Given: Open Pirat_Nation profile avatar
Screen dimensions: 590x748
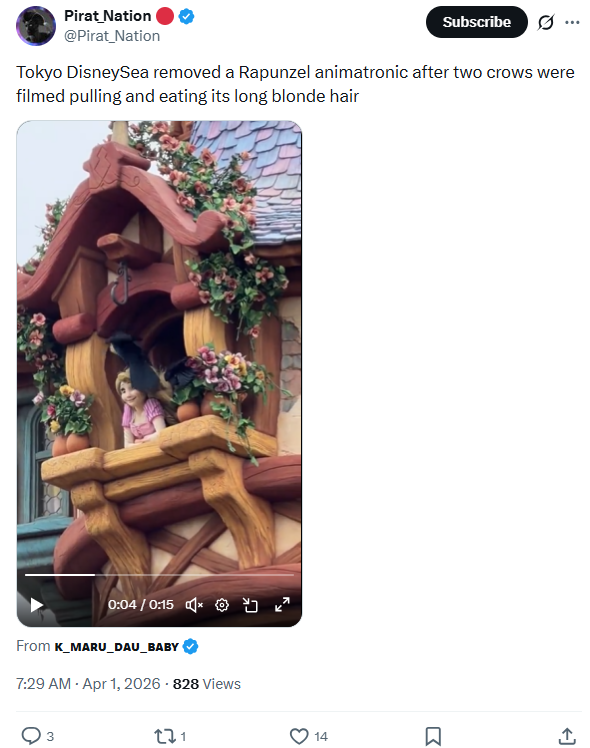Looking at the screenshot, I should point(36,26).
